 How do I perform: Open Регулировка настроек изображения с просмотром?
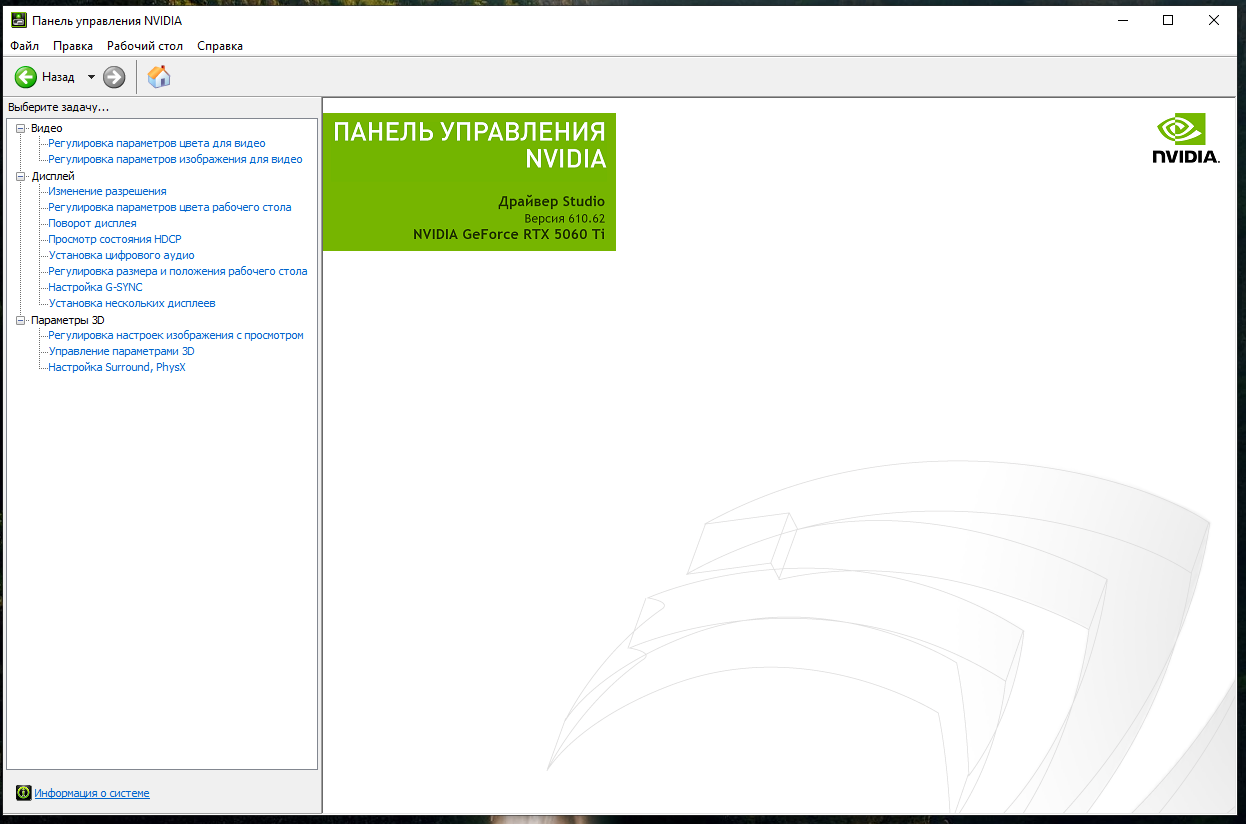point(176,335)
